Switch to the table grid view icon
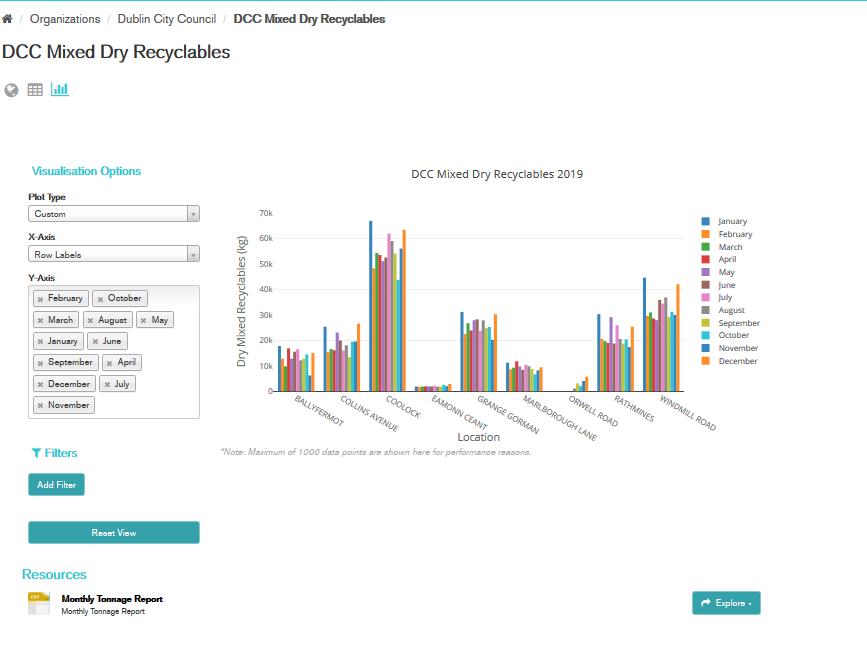867x645 pixels. coord(35,90)
